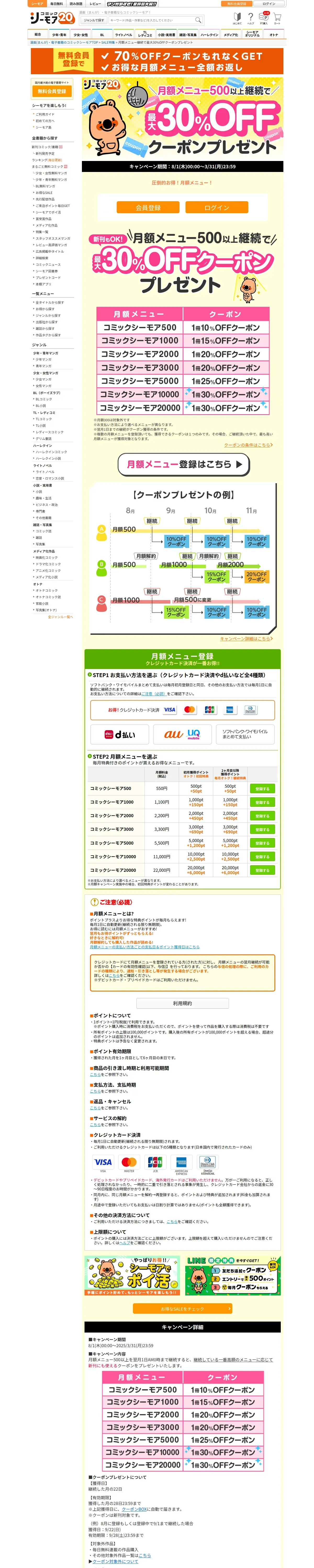The height and width of the screenshot is (1568, 314).
Task: Open the オトナ navigation tab
Action: click(x=273, y=35)
